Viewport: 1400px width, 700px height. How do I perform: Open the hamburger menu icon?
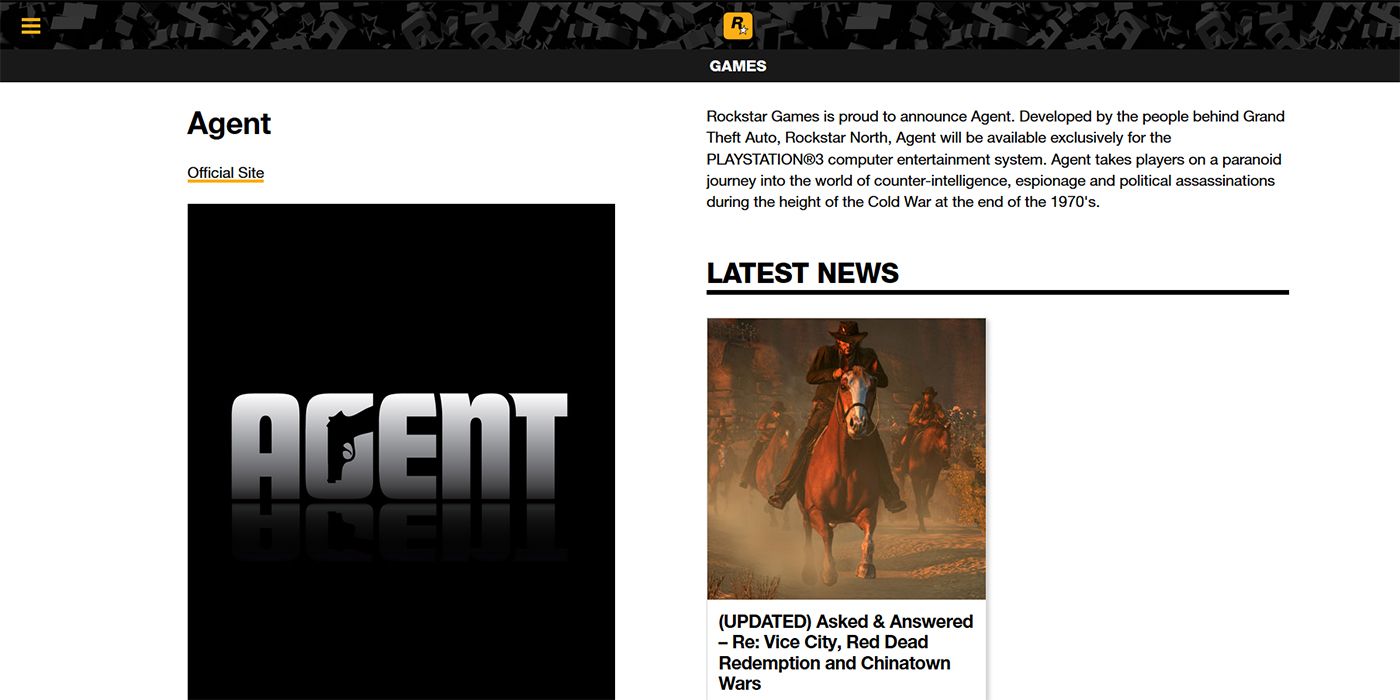(x=31, y=26)
